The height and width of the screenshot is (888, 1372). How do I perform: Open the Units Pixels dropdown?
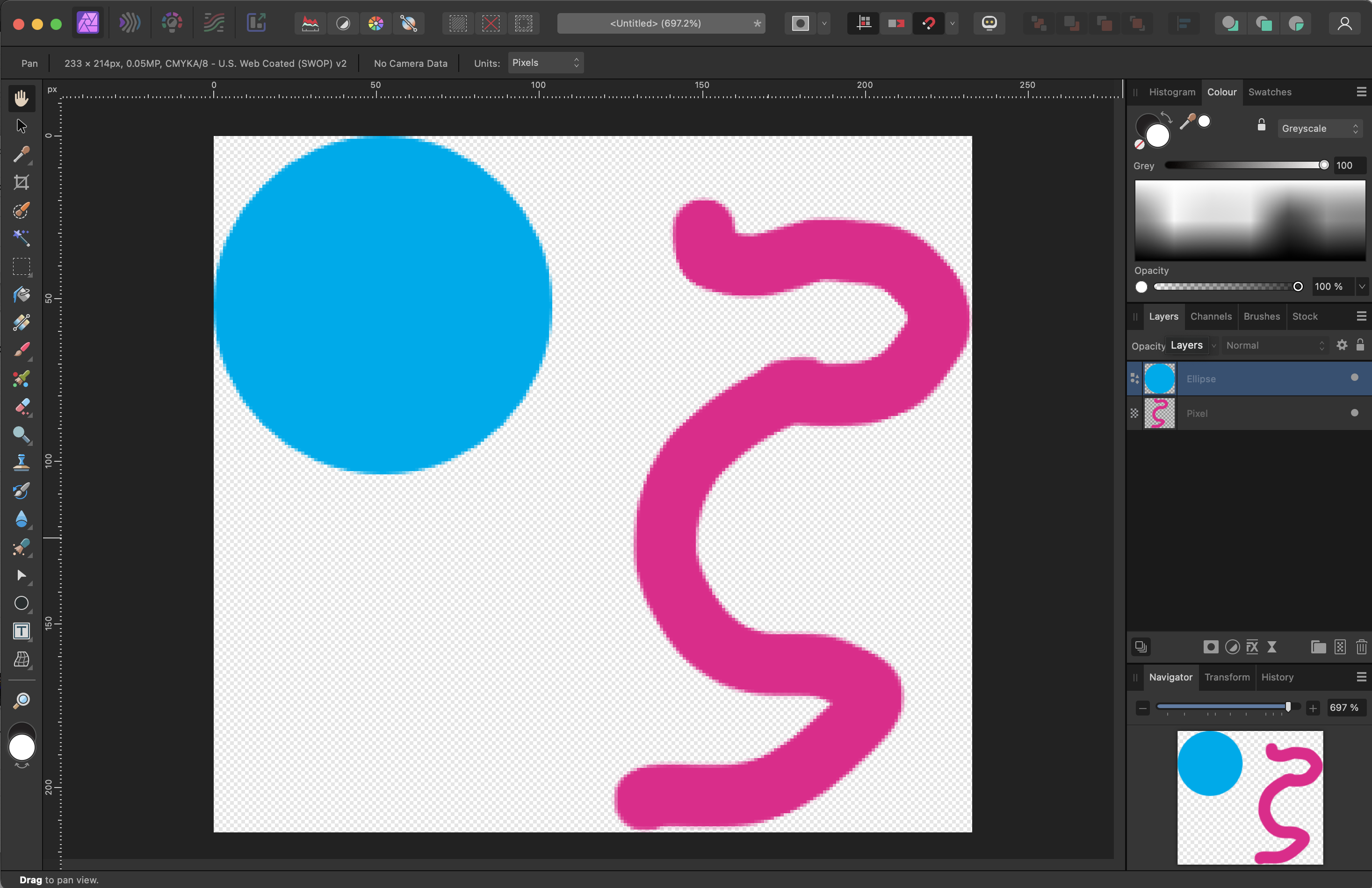click(x=545, y=63)
